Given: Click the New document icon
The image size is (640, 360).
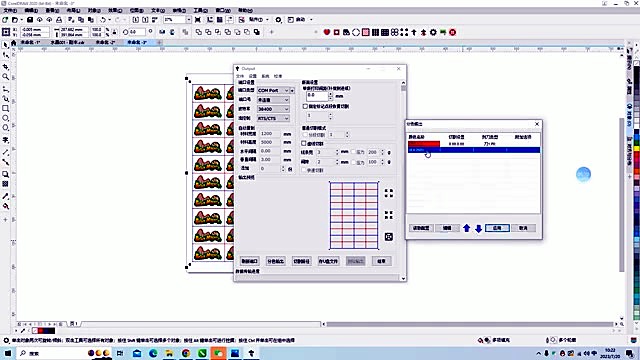Looking at the screenshot, I should 5,20.
